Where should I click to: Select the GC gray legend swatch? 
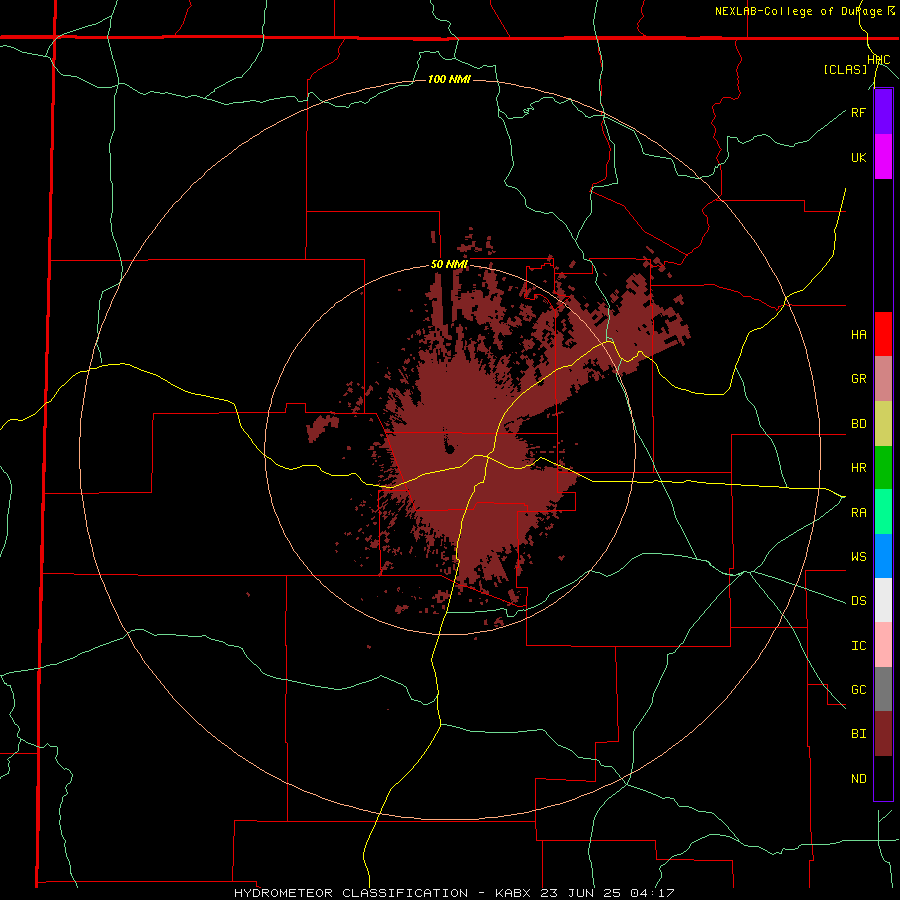click(883, 689)
